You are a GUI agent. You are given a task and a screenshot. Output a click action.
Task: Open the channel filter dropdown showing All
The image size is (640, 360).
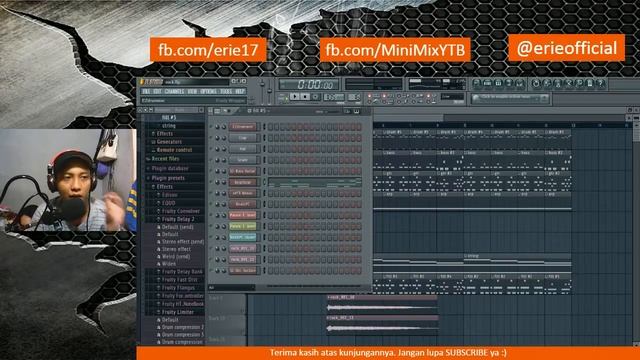tap(231, 288)
